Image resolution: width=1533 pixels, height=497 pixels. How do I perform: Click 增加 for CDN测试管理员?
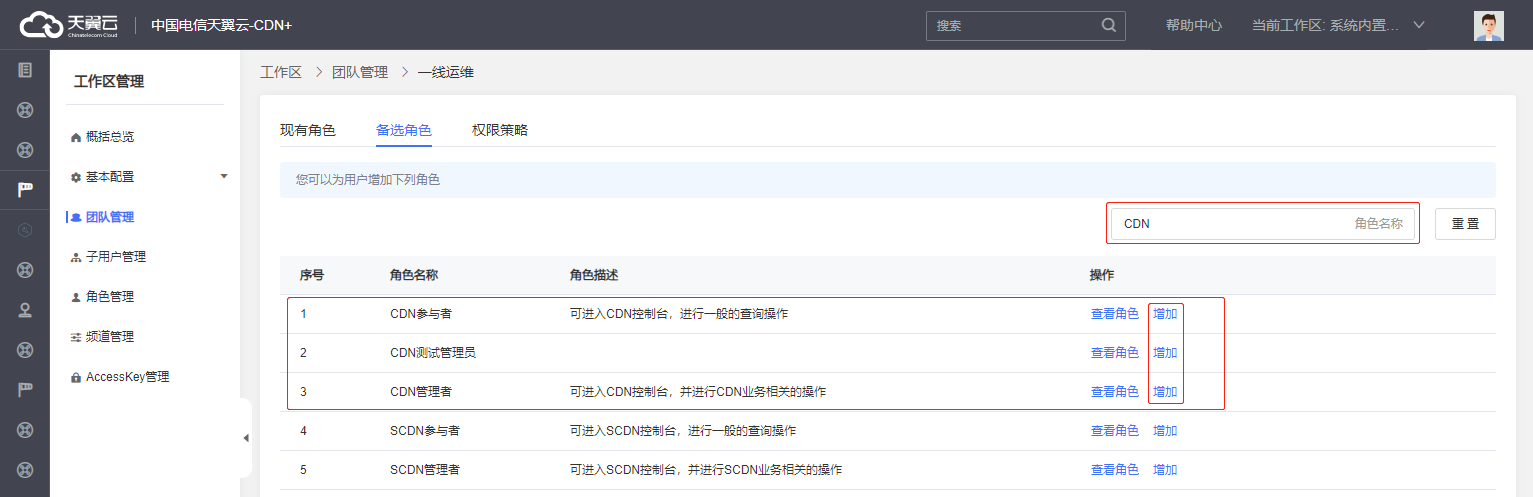[1165, 353]
